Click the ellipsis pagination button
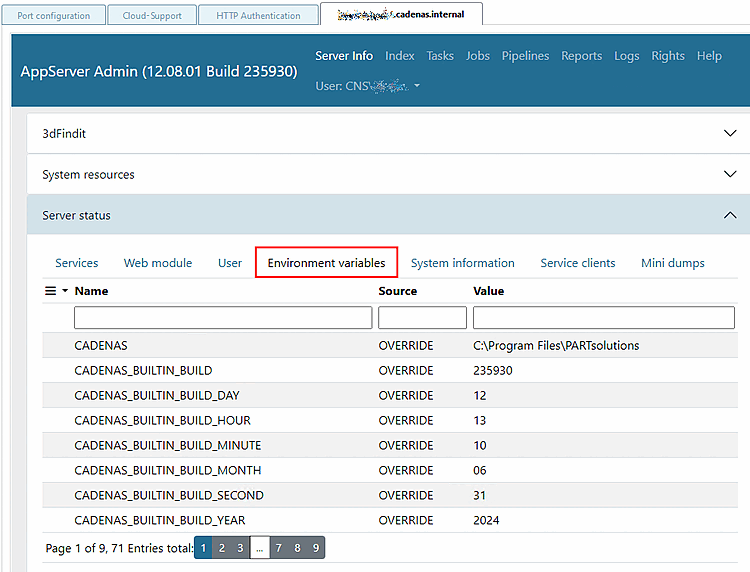This screenshot has width=750, height=572. point(260,548)
